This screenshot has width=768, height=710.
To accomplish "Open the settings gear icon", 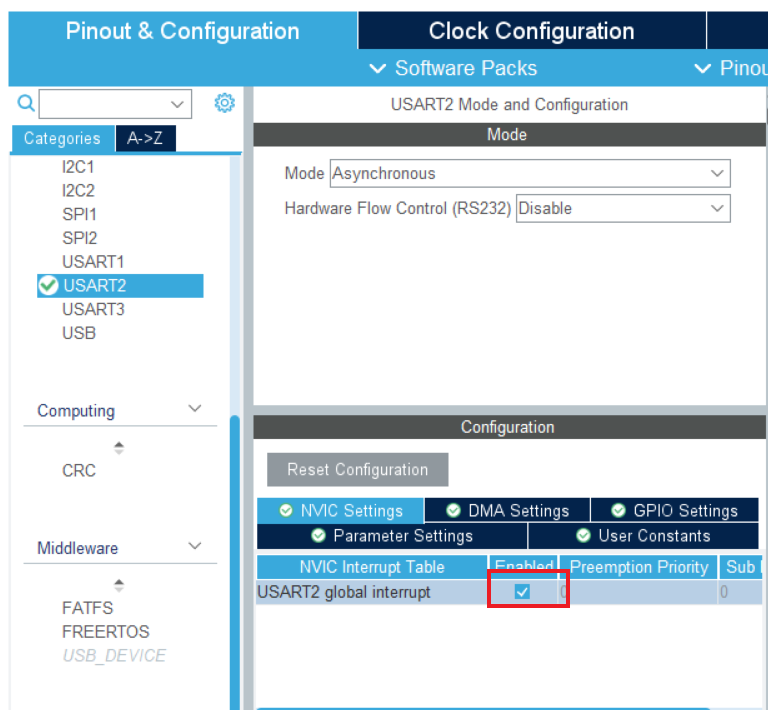I will (224, 103).
